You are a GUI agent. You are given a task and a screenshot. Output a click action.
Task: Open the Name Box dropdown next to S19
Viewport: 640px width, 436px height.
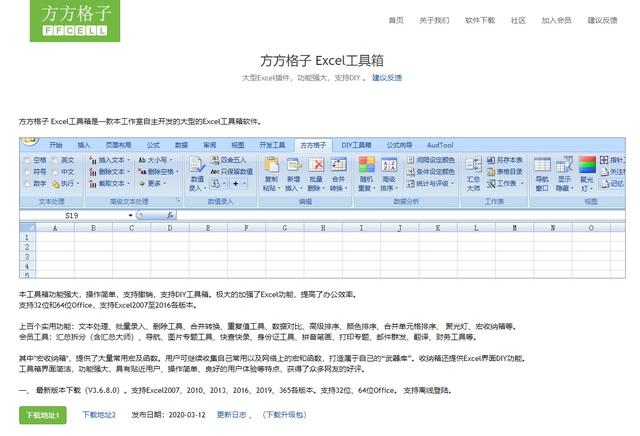pyautogui.click(x=130, y=215)
